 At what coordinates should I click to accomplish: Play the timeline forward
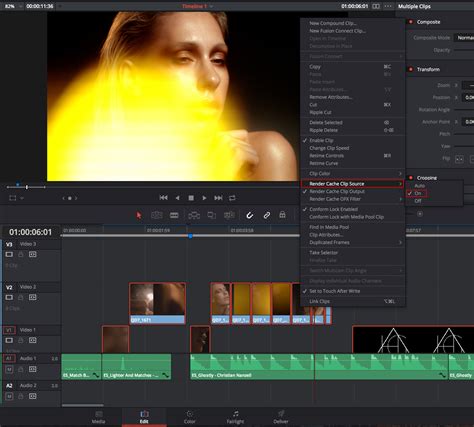click(204, 198)
